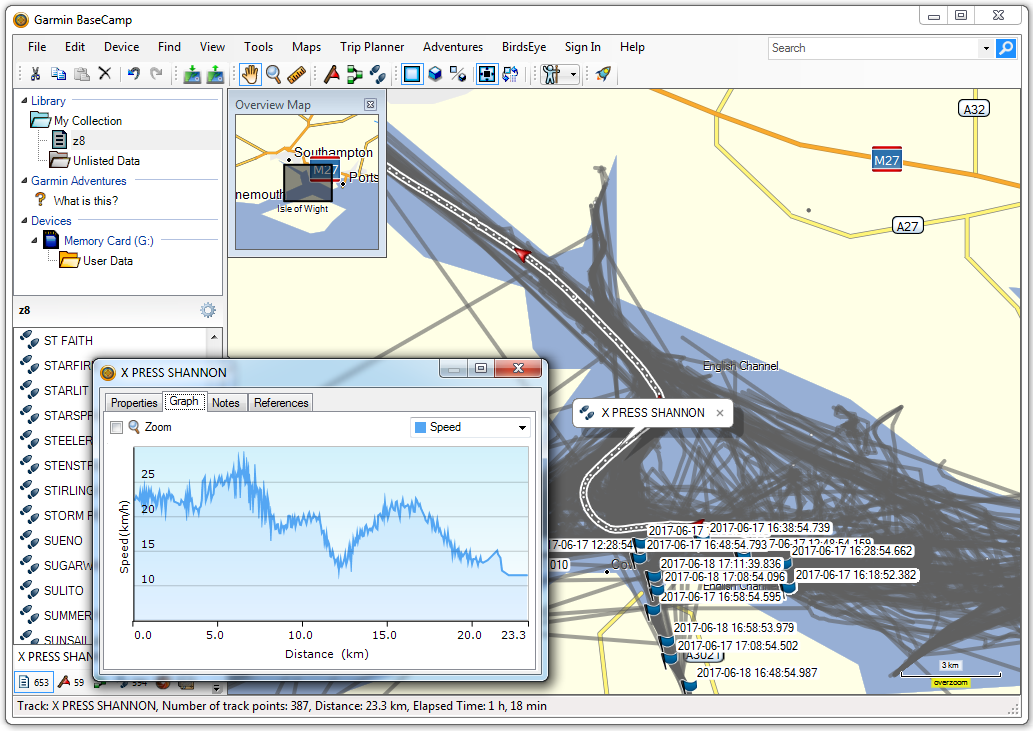Select the Pan hand tool
The height and width of the screenshot is (731, 1033).
point(250,74)
